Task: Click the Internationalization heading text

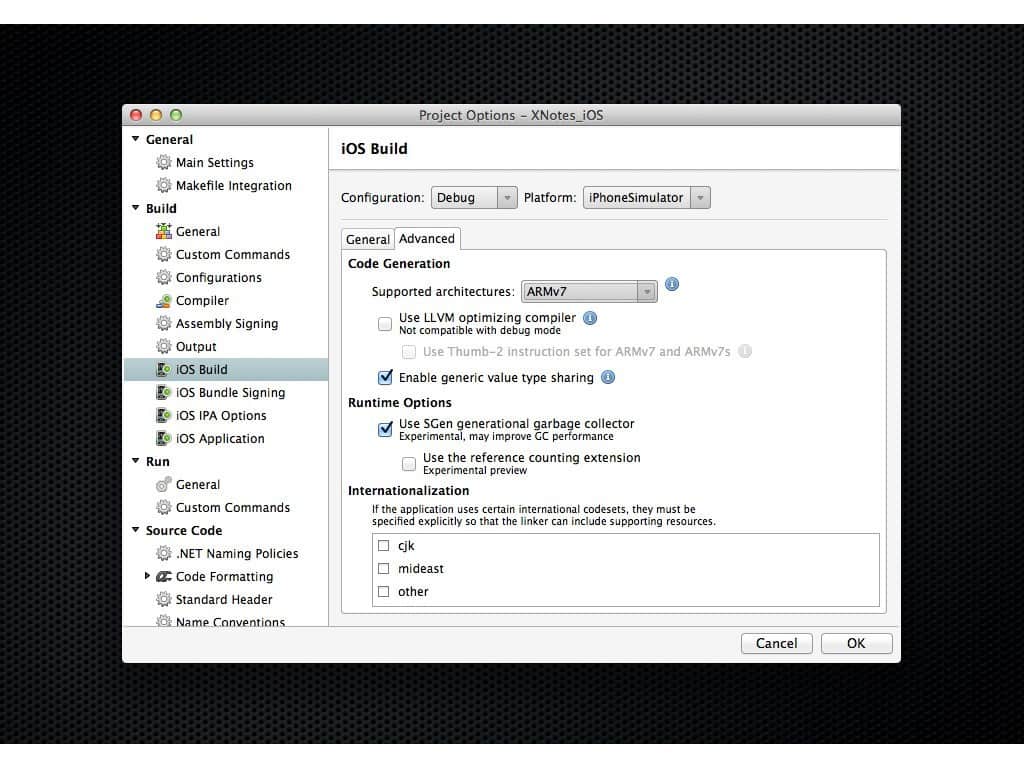Action: coord(408,490)
